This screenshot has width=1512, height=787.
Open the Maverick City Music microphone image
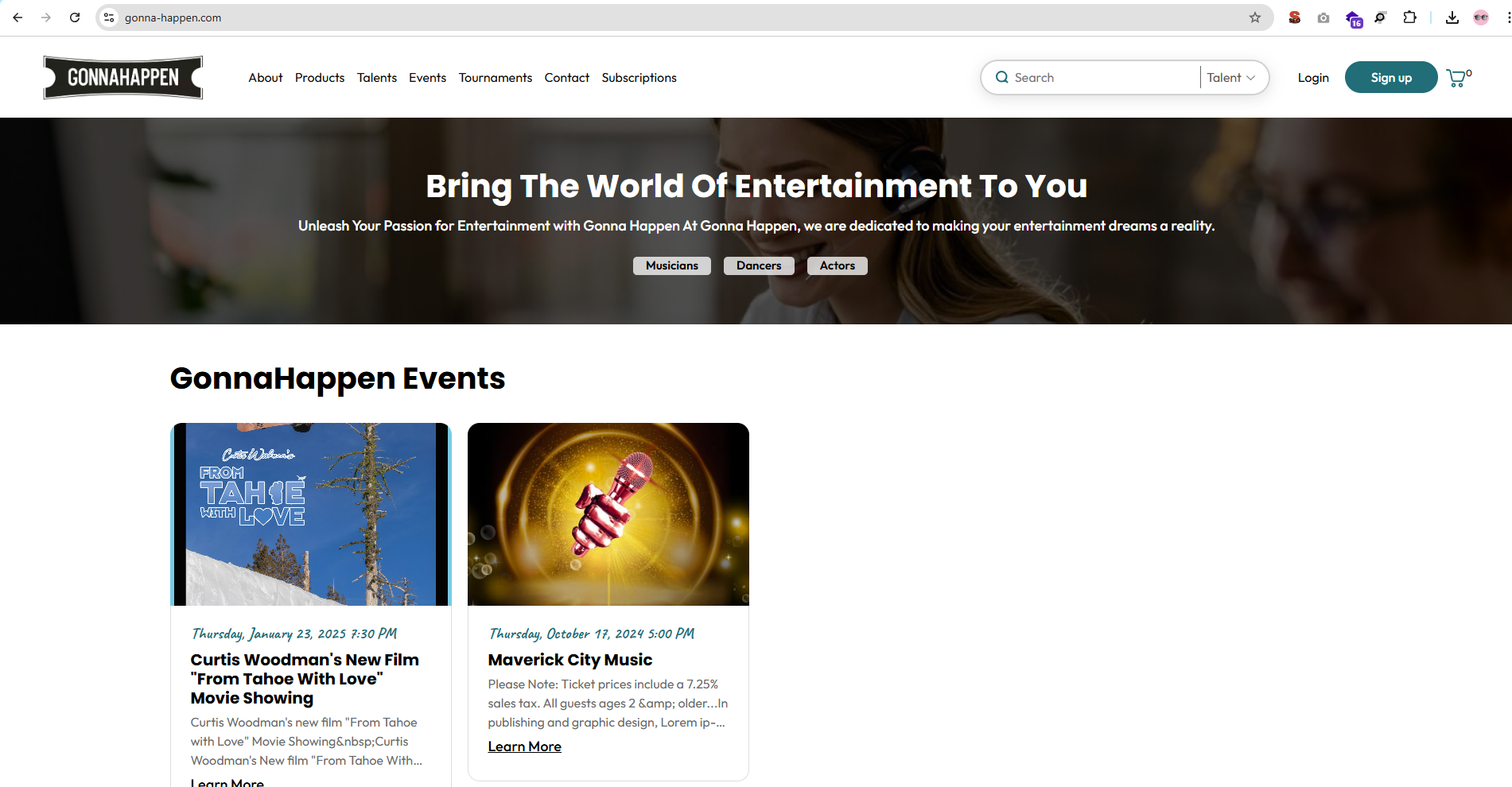608,514
